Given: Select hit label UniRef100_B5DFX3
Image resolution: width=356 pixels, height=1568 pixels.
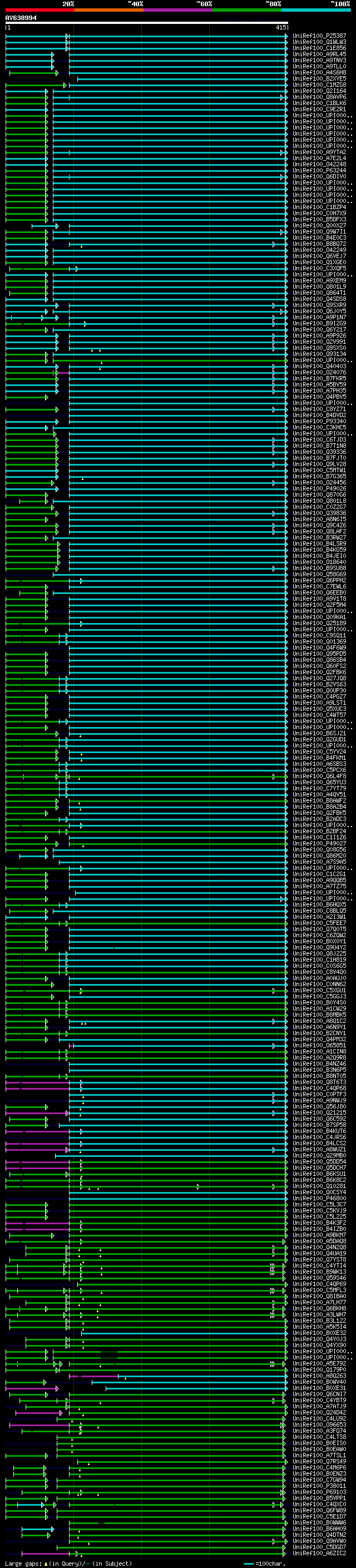Looking at the screenshot, I should 319,219.
